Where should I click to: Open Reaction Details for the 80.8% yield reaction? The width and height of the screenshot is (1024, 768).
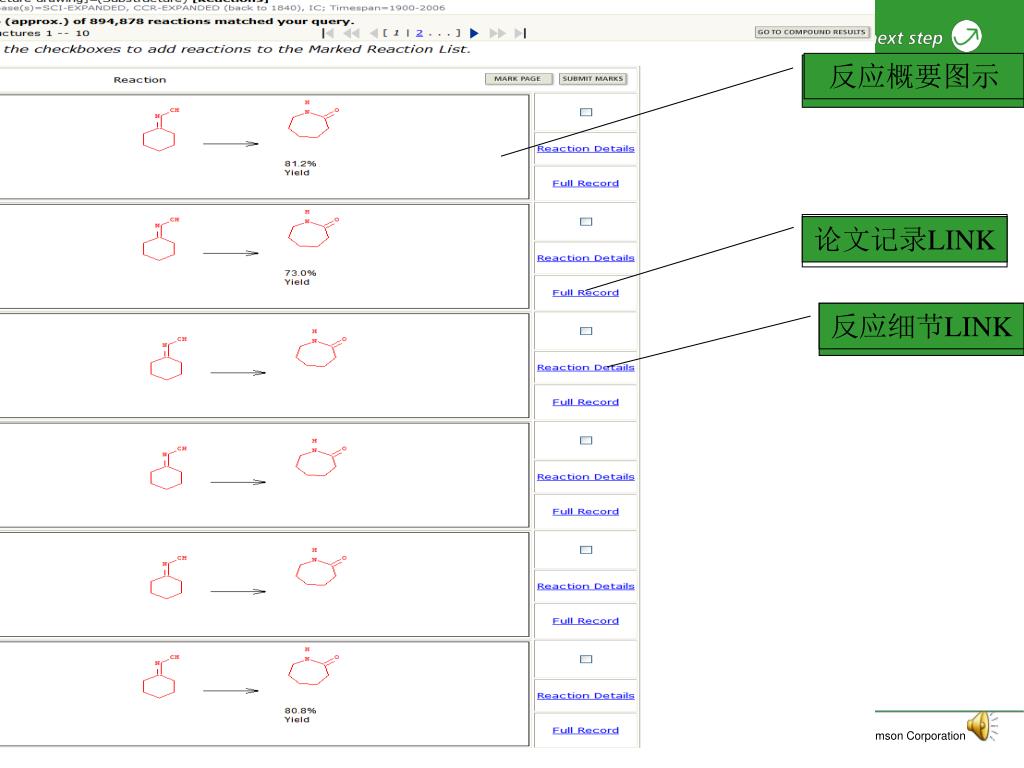[x=586, y=696]
